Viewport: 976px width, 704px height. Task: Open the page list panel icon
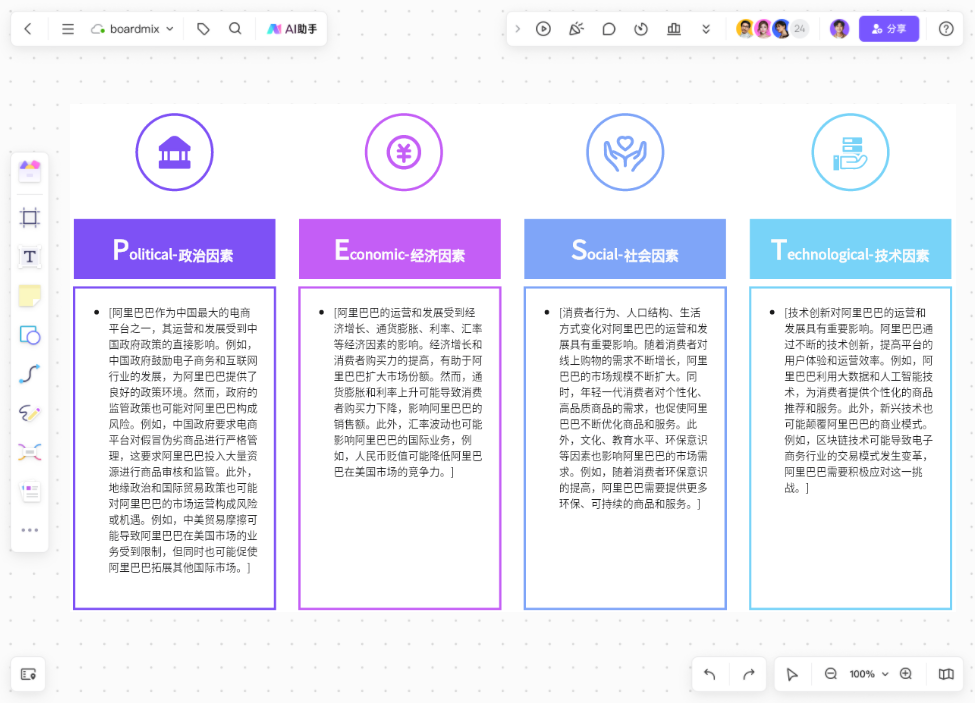click(29, 674)
